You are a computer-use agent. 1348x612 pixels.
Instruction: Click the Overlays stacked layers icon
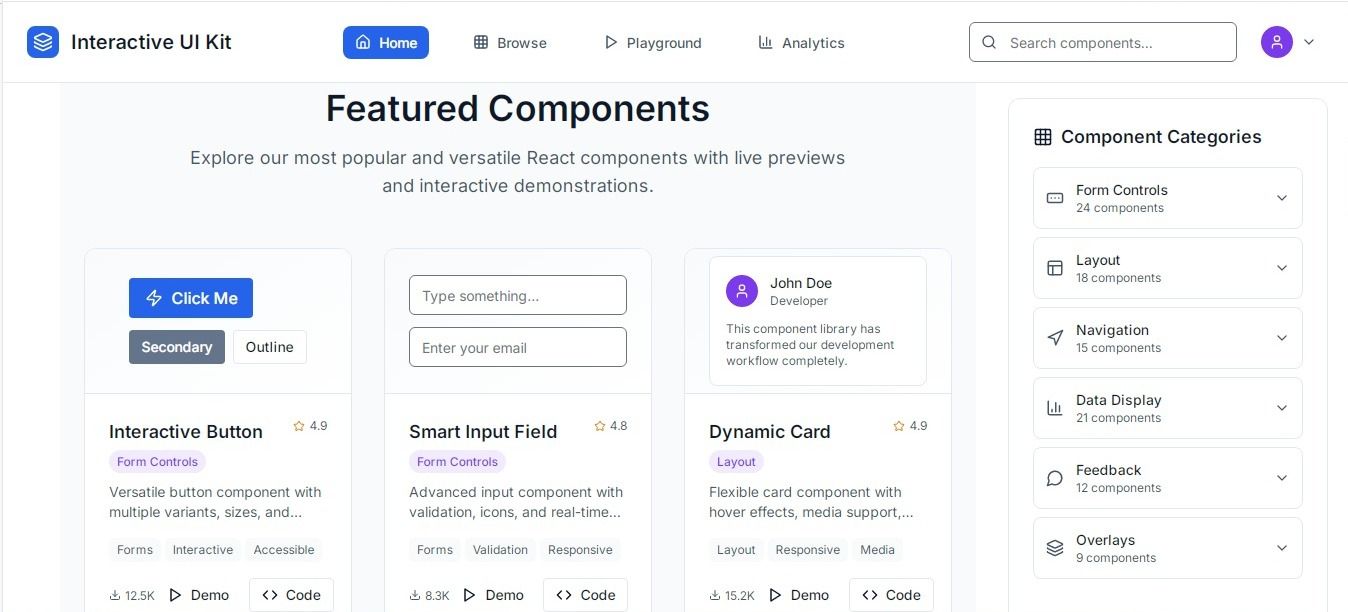1055,548
